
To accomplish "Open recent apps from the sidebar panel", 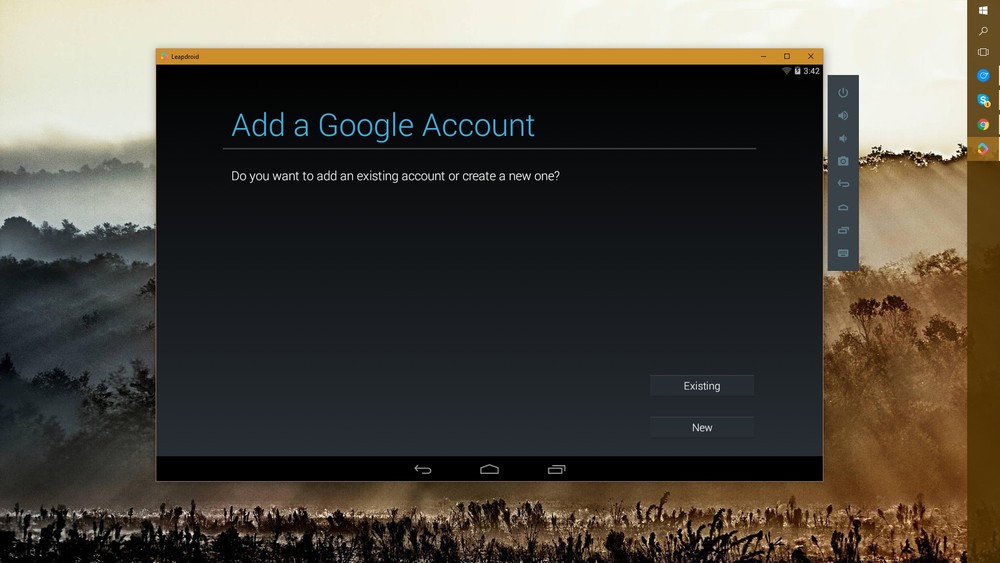I will 843,230.
